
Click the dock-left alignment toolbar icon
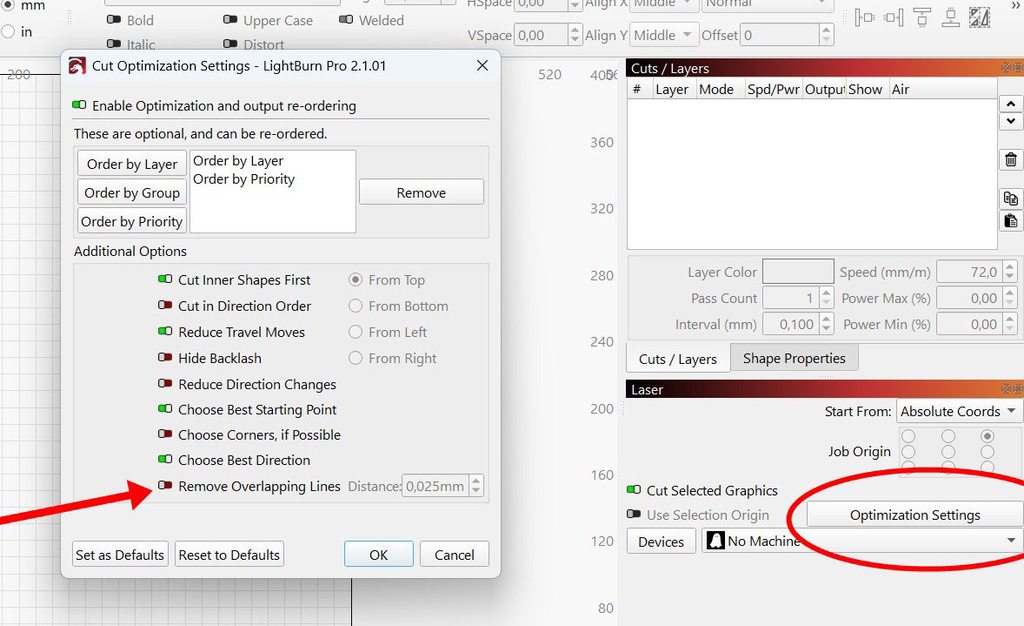[865, 18]
